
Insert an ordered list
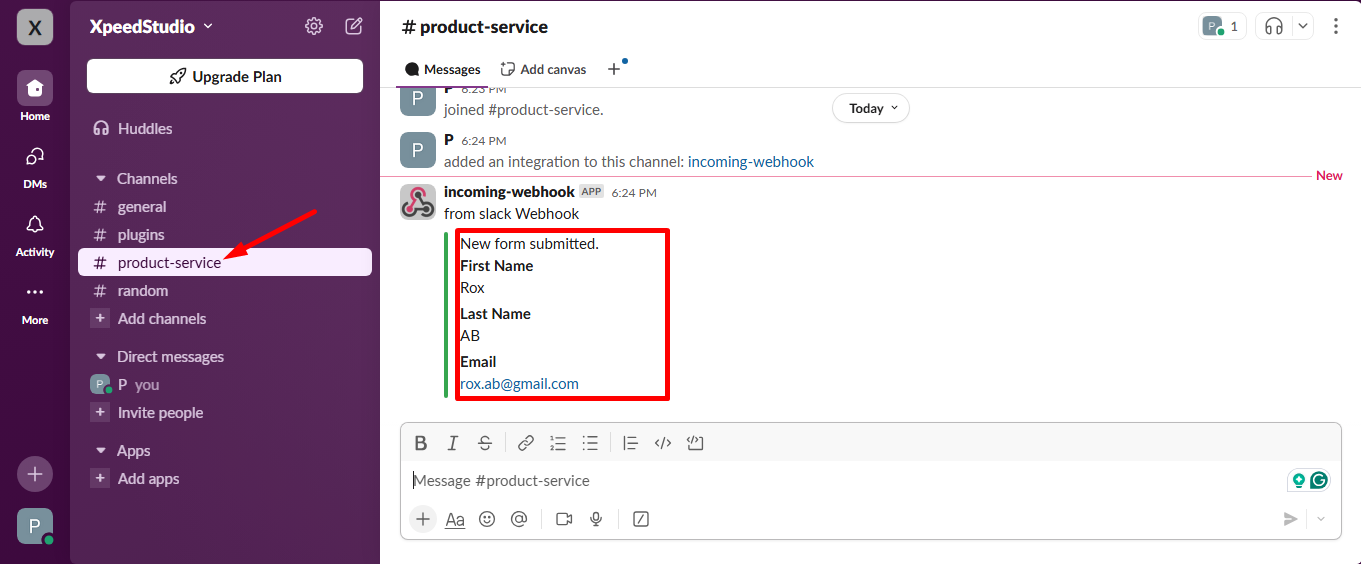click(x=558, y=443)
